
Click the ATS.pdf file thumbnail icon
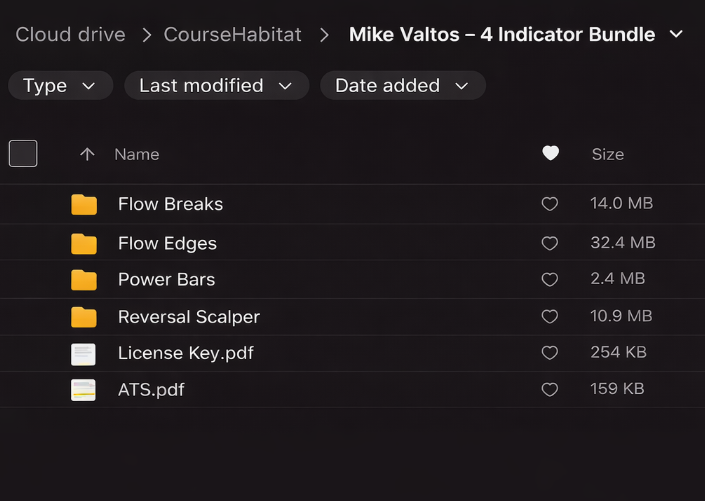(83, 390)
